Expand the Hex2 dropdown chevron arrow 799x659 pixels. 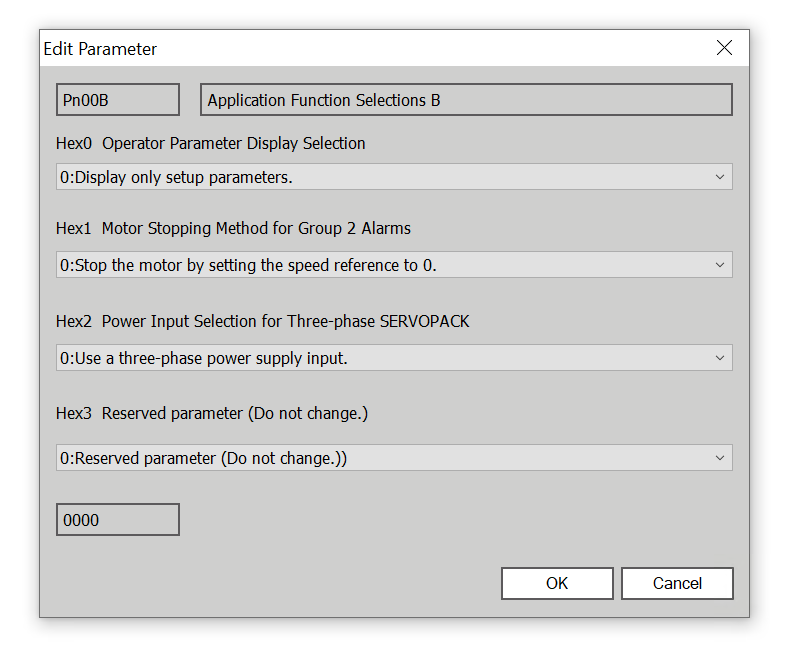[x=719, y=358]
